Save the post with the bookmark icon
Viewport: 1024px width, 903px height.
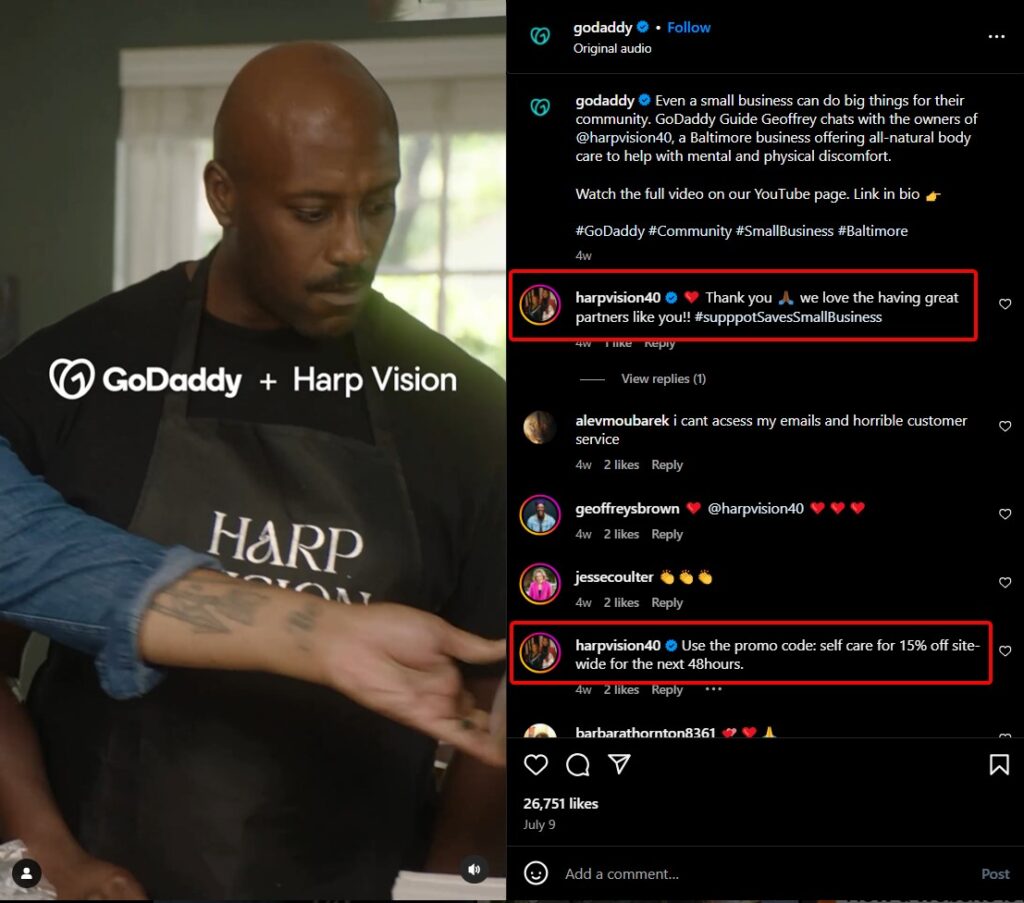tap(999, 764)
